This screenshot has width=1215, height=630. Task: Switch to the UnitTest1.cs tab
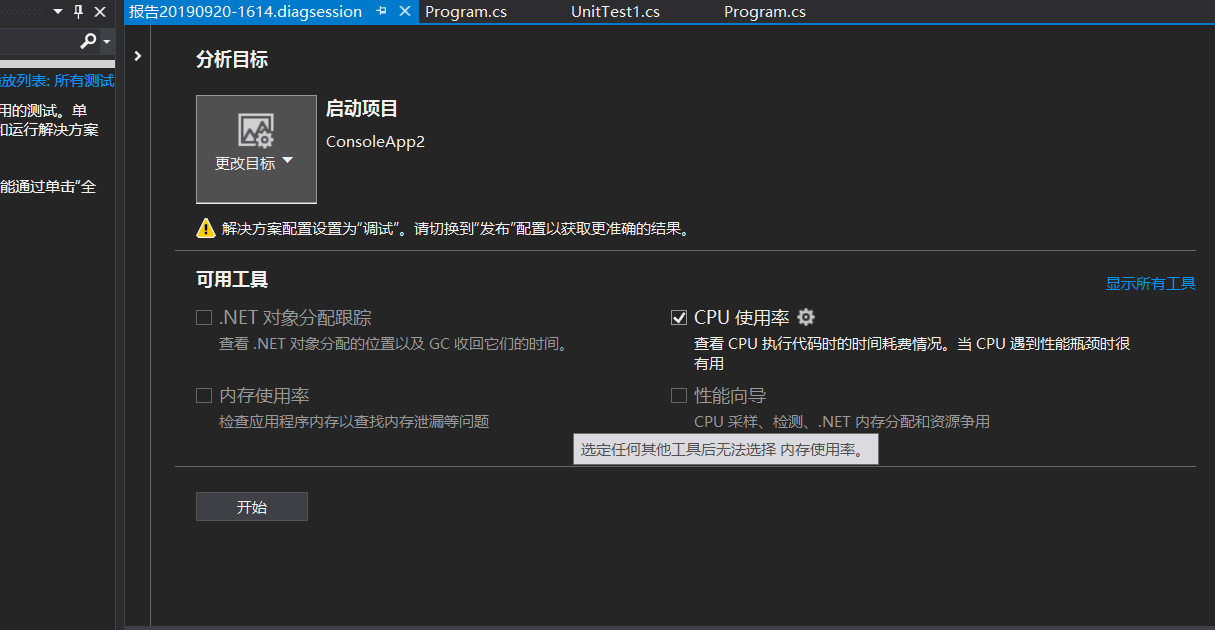point(615,12)
